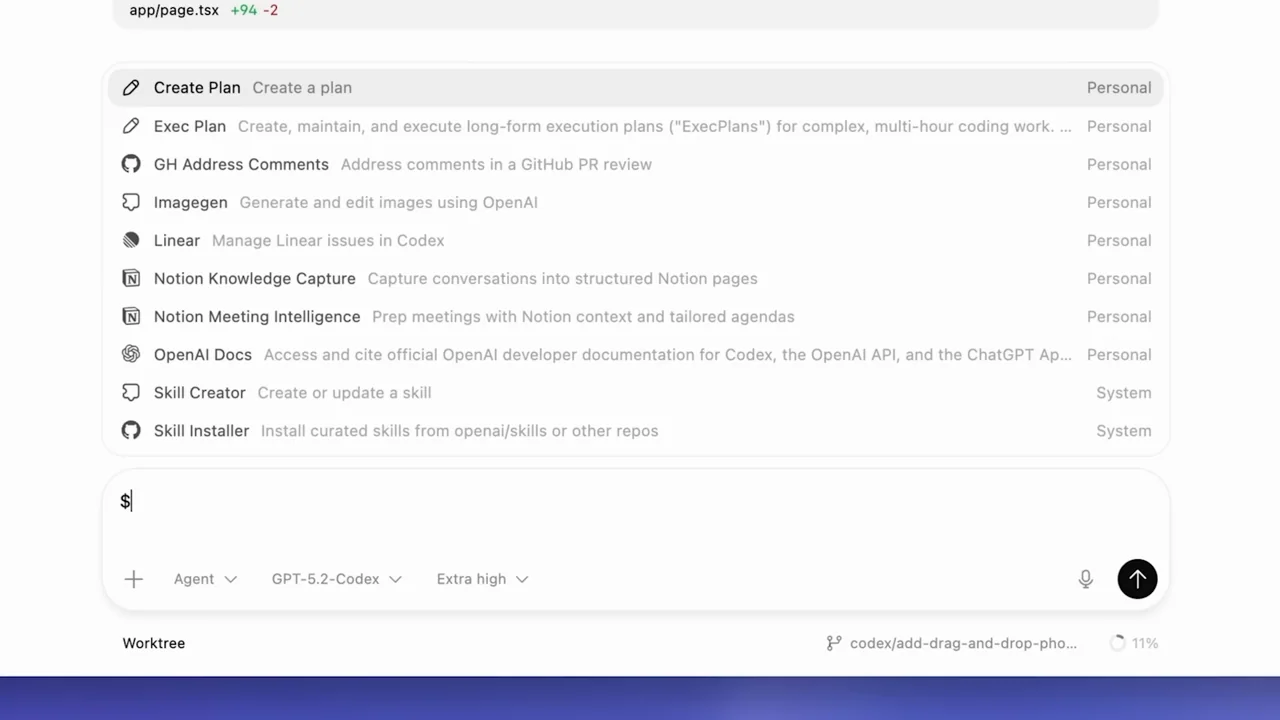Choose the Skill Installer entry
Viewport: 1280px width, 720px height.
tap(636, 430)
